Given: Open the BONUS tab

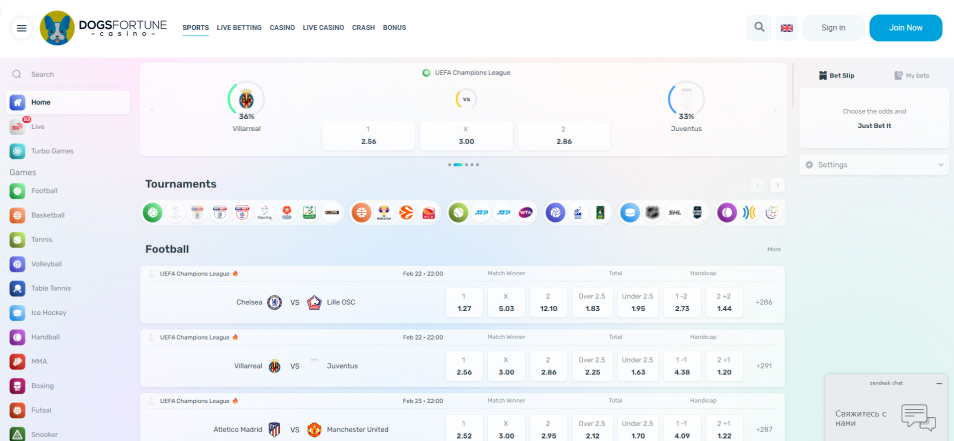Looking at the screenshot, I should point(394,28).
